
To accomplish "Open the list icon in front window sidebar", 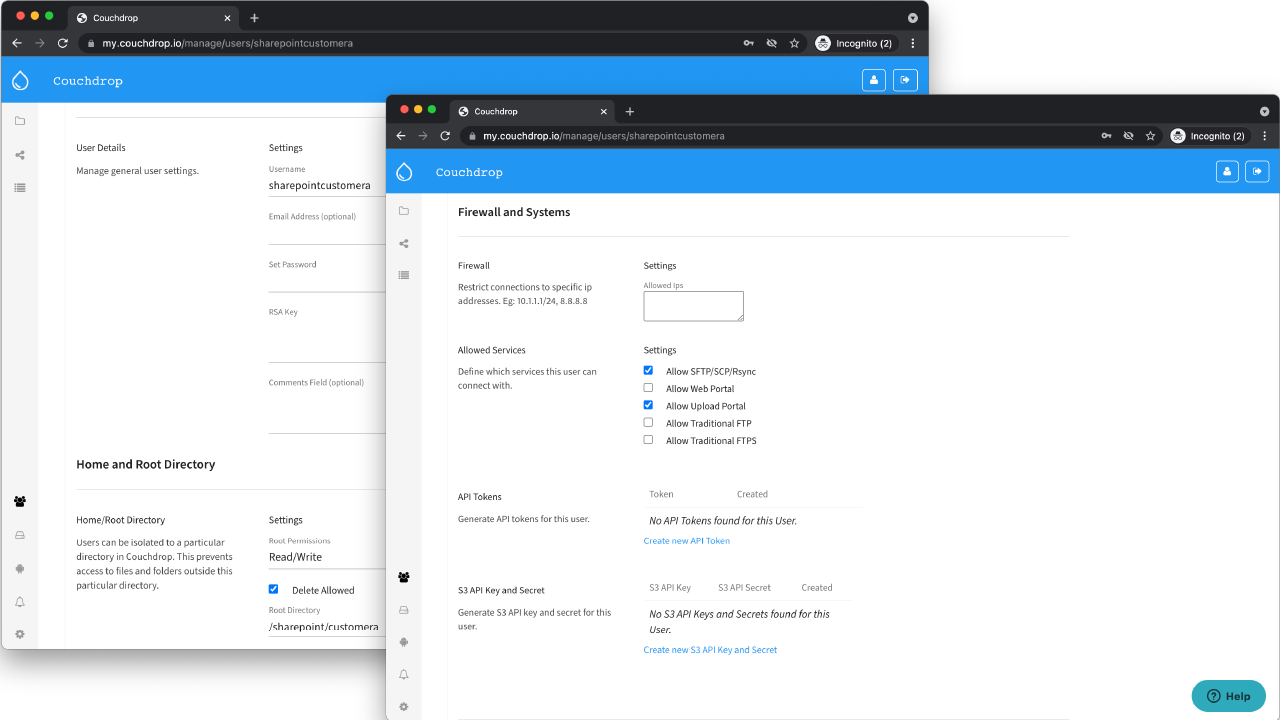I will coord(404,275).
